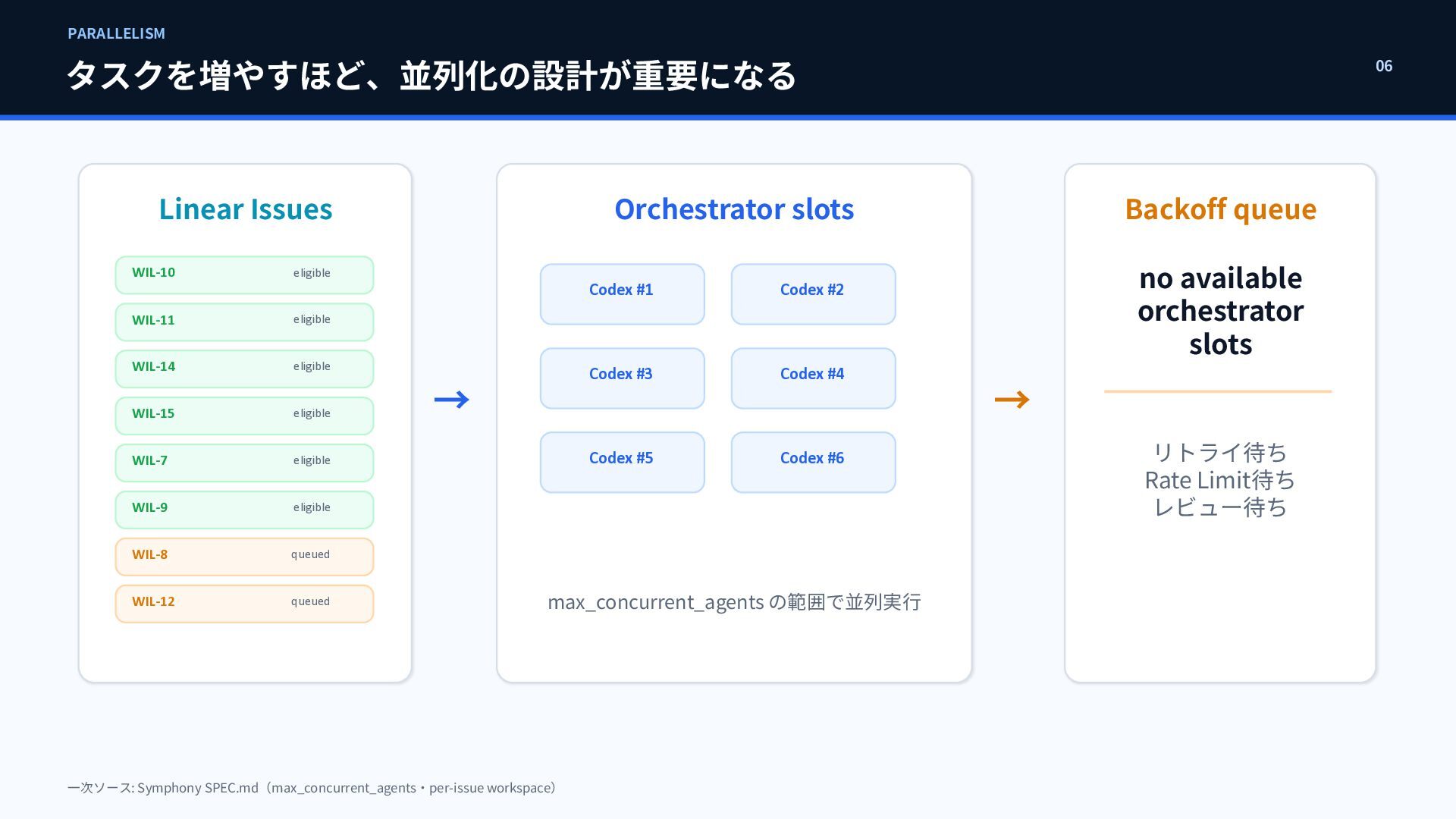This screenshot has height=819, width=1456.
Task: Click the slide number 06
Action: [1384, 66]
